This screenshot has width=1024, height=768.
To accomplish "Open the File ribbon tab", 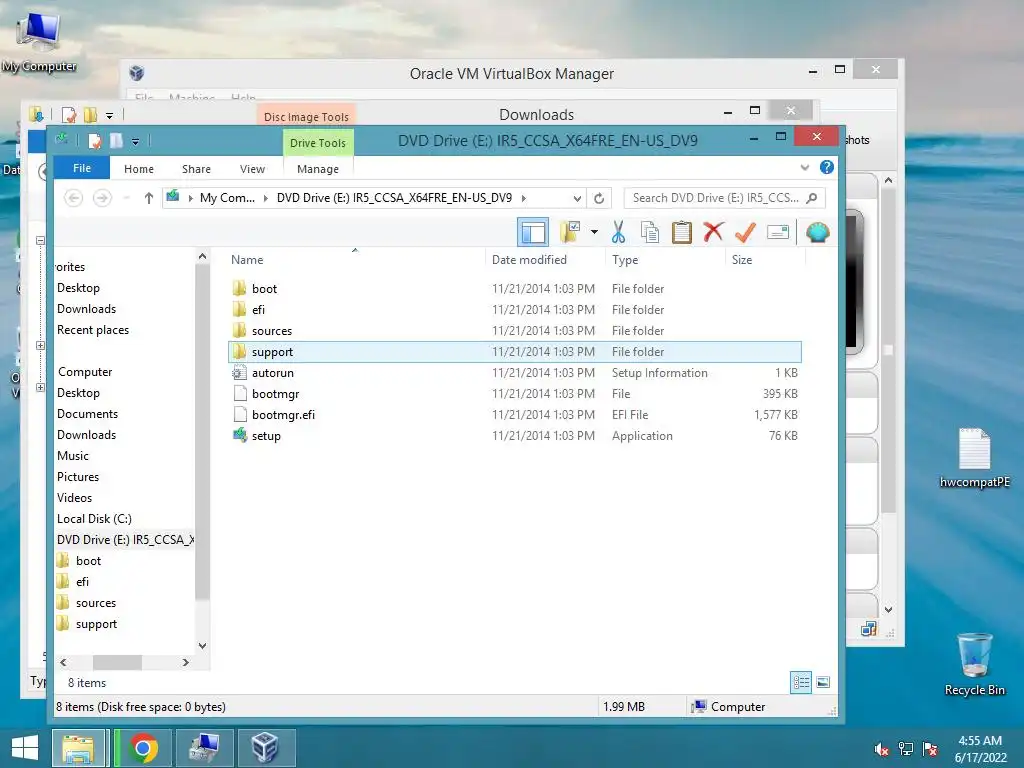I will coord(82,168).
